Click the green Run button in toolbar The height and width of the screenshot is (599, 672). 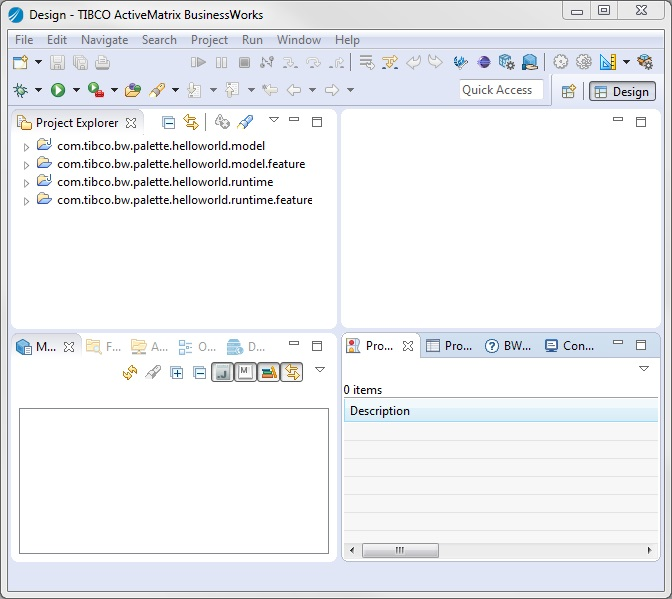pyautogui.click(x=58, y=90)
